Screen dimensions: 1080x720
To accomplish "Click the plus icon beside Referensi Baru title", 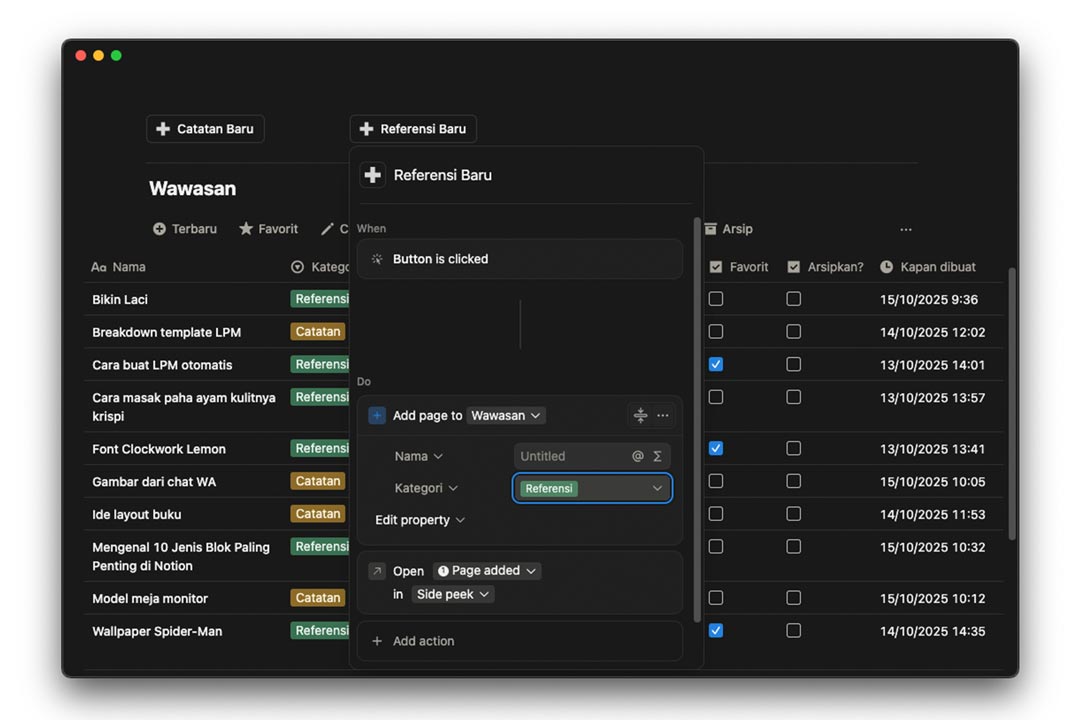I will 372,175.
